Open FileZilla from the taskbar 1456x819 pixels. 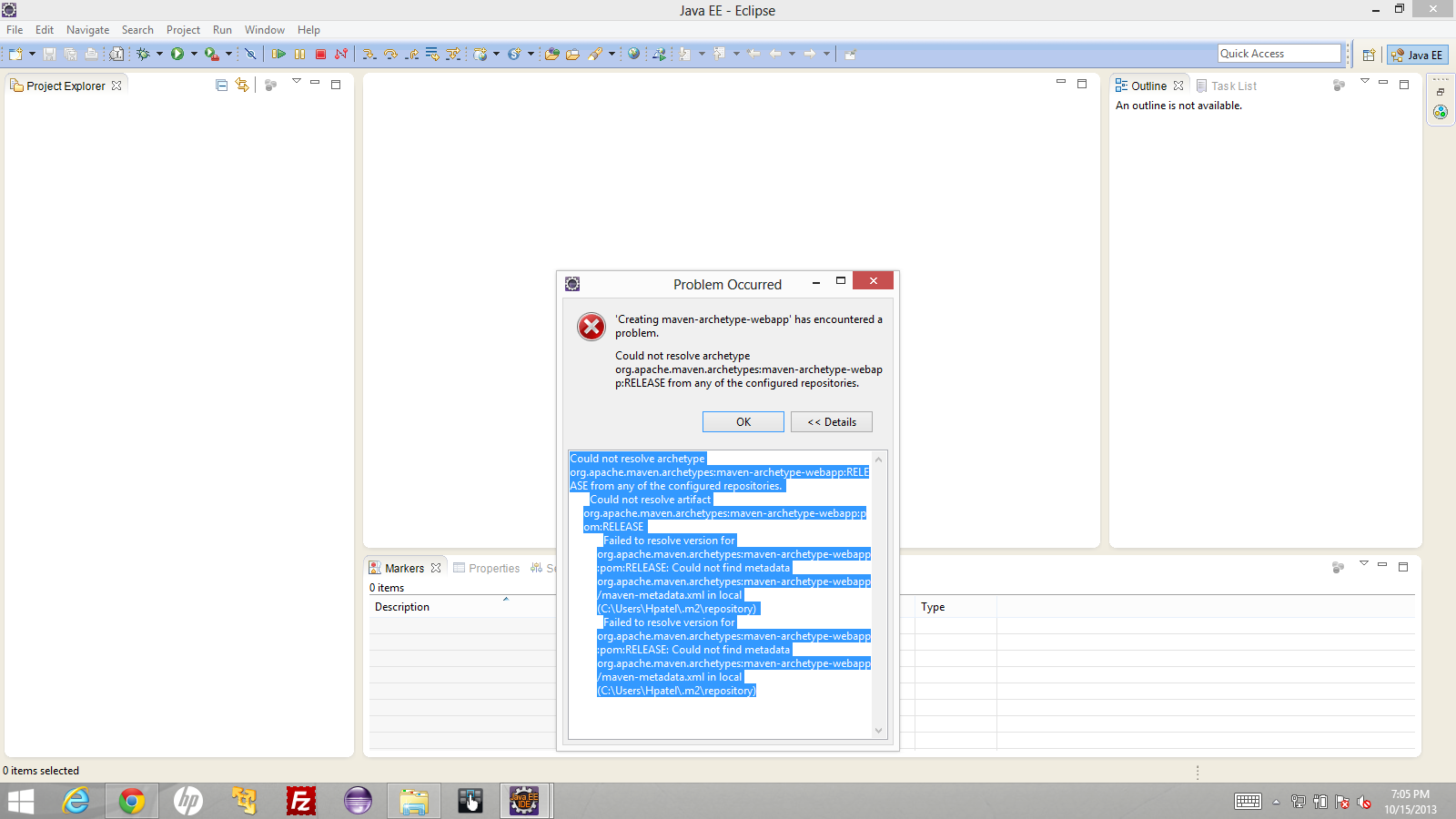click(x=300, y=801)
